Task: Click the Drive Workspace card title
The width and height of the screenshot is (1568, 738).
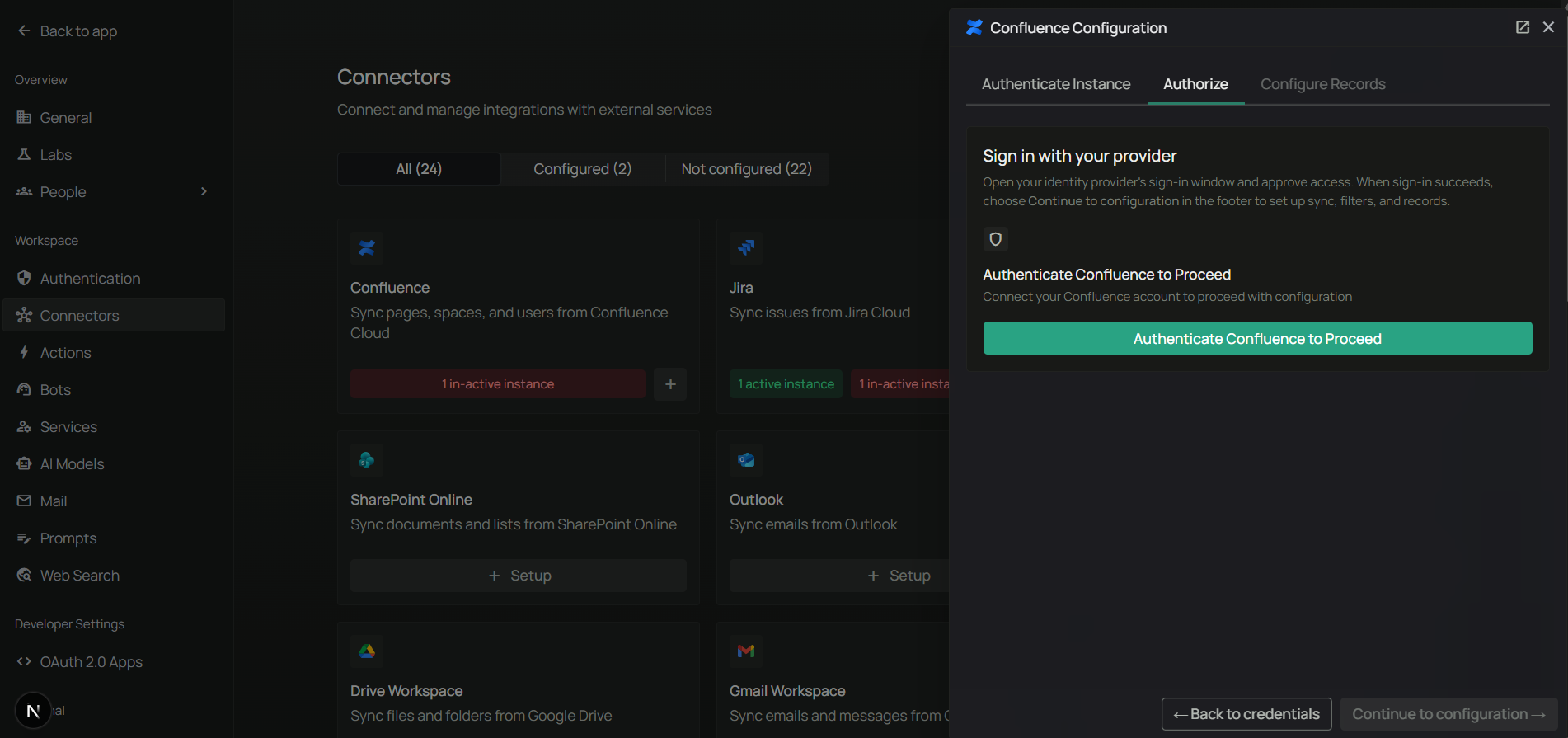Action: pyautogui.click(x=406, y=691)
